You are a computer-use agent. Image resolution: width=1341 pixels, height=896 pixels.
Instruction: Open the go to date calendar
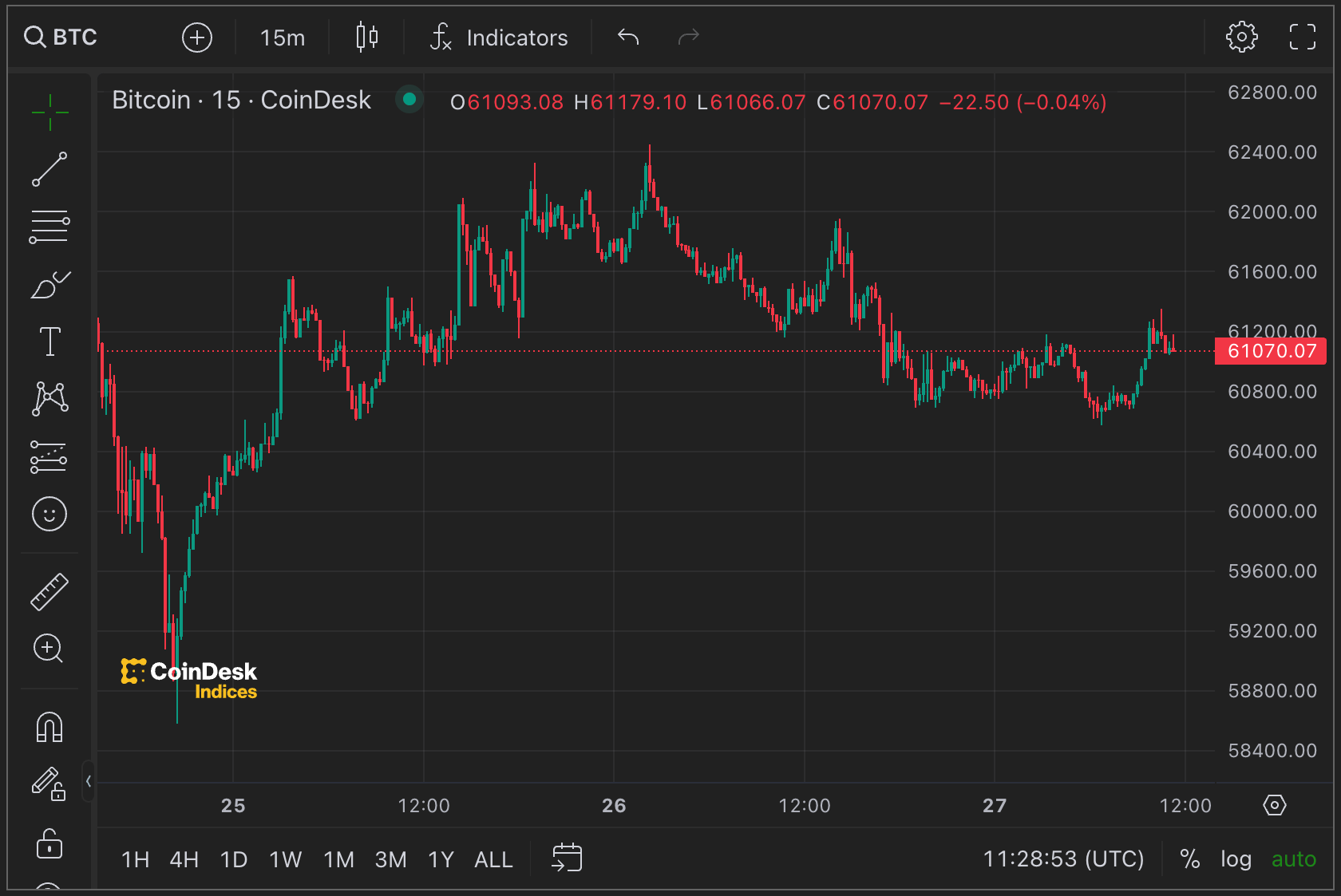(x=567, y=858)
